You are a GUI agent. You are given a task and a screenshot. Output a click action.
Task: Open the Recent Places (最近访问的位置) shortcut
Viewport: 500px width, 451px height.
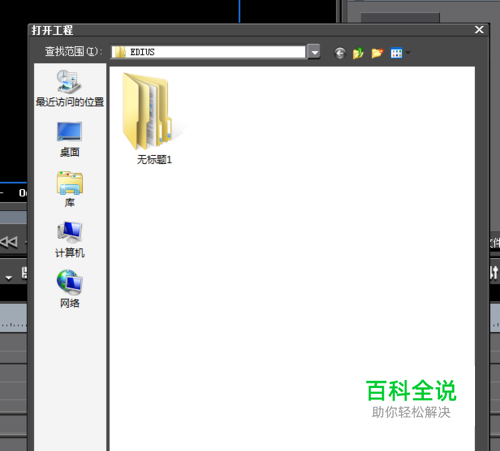[70, 88]
